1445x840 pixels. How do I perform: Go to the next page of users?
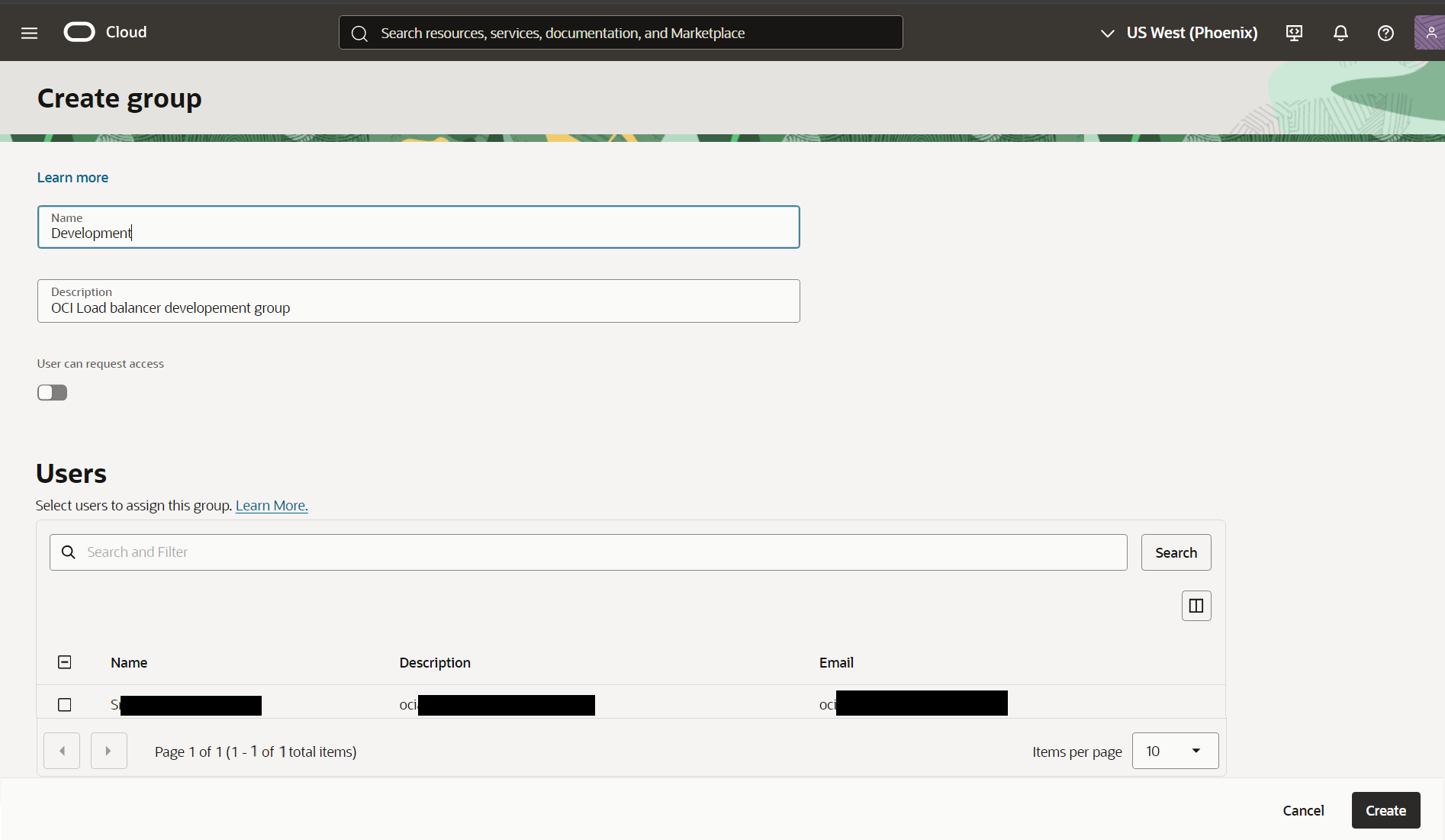(108, 751)
